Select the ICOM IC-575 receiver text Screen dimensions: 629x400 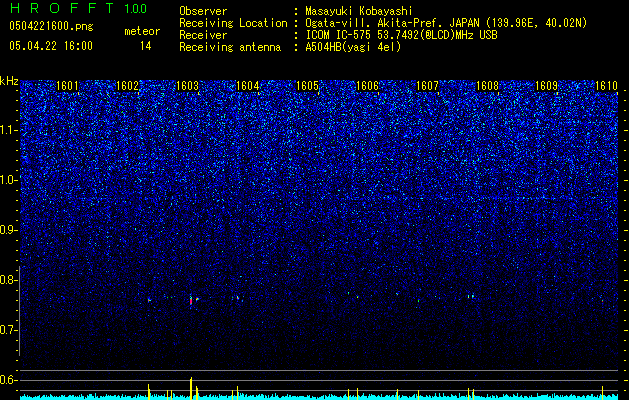coord(401,35)
